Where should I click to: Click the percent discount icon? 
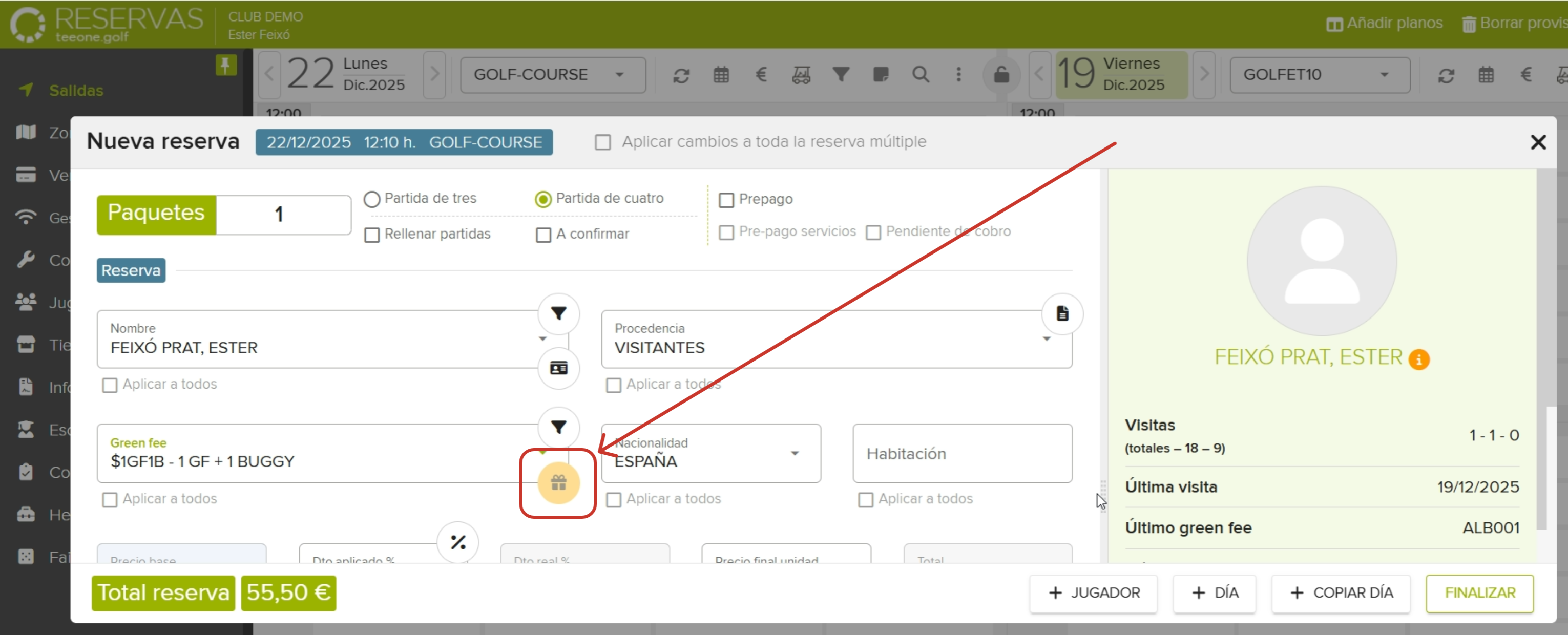pos(458,542)
